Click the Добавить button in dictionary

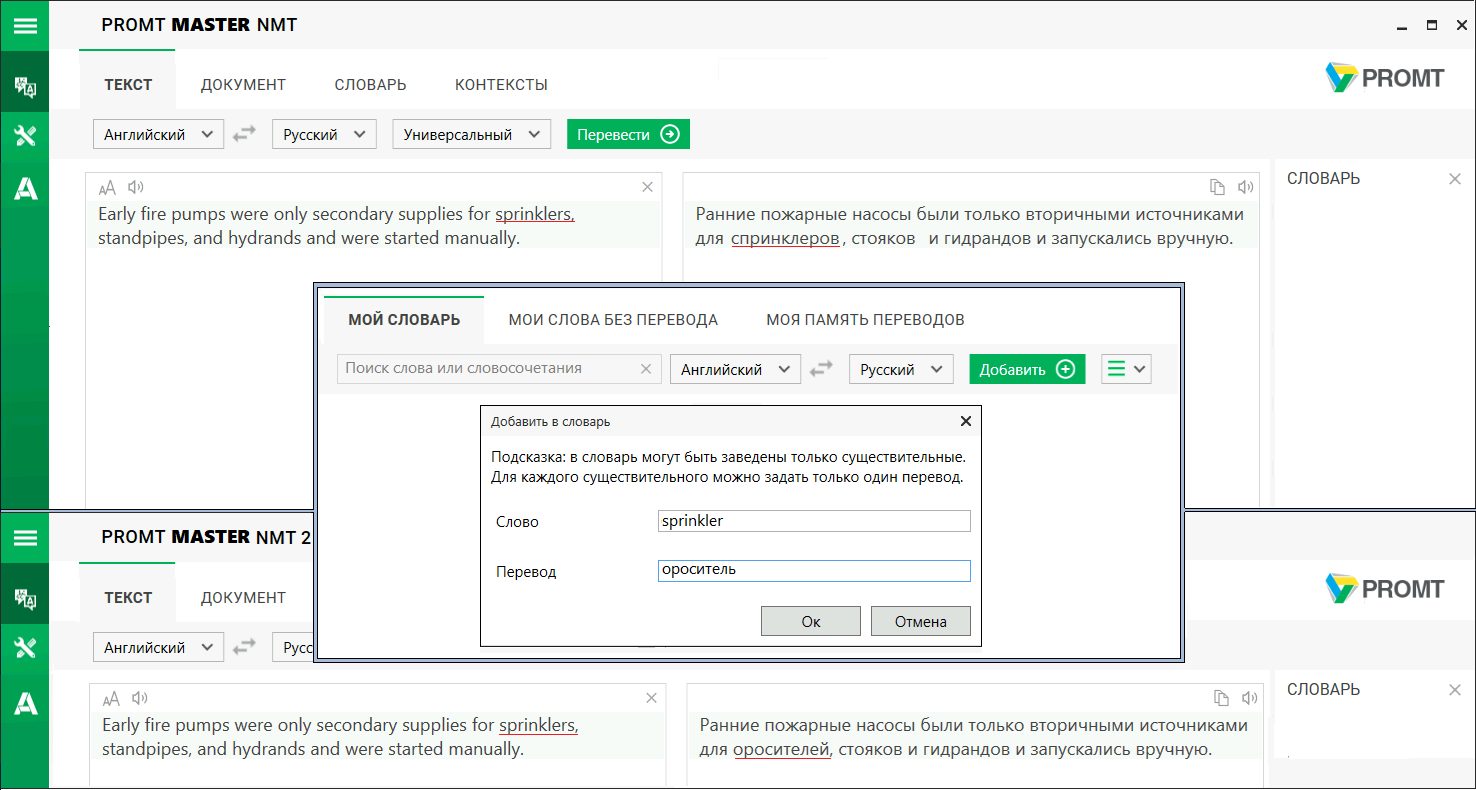click(1027, 369)
